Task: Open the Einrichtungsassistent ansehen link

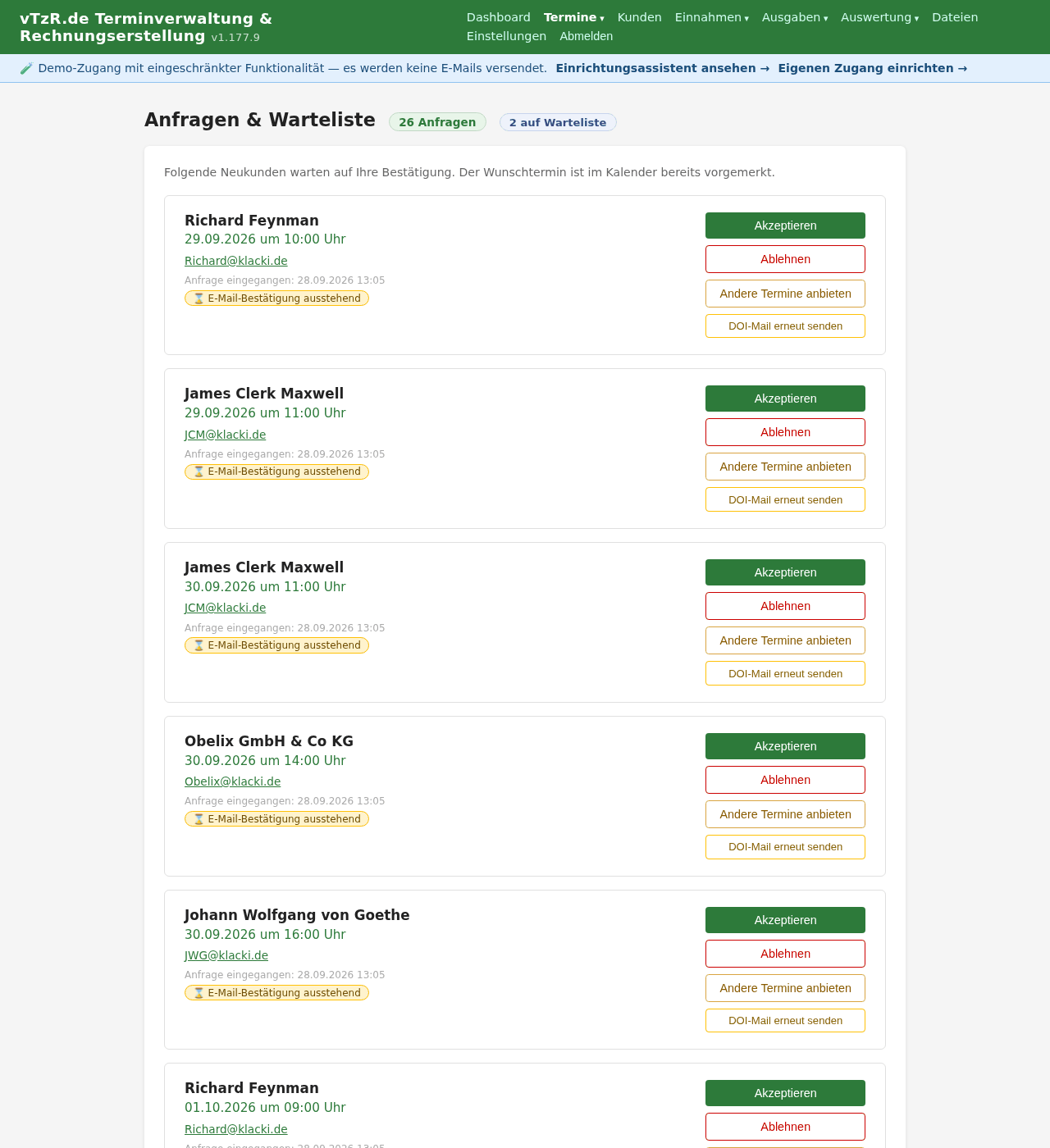Action: [x=663, y=68]
